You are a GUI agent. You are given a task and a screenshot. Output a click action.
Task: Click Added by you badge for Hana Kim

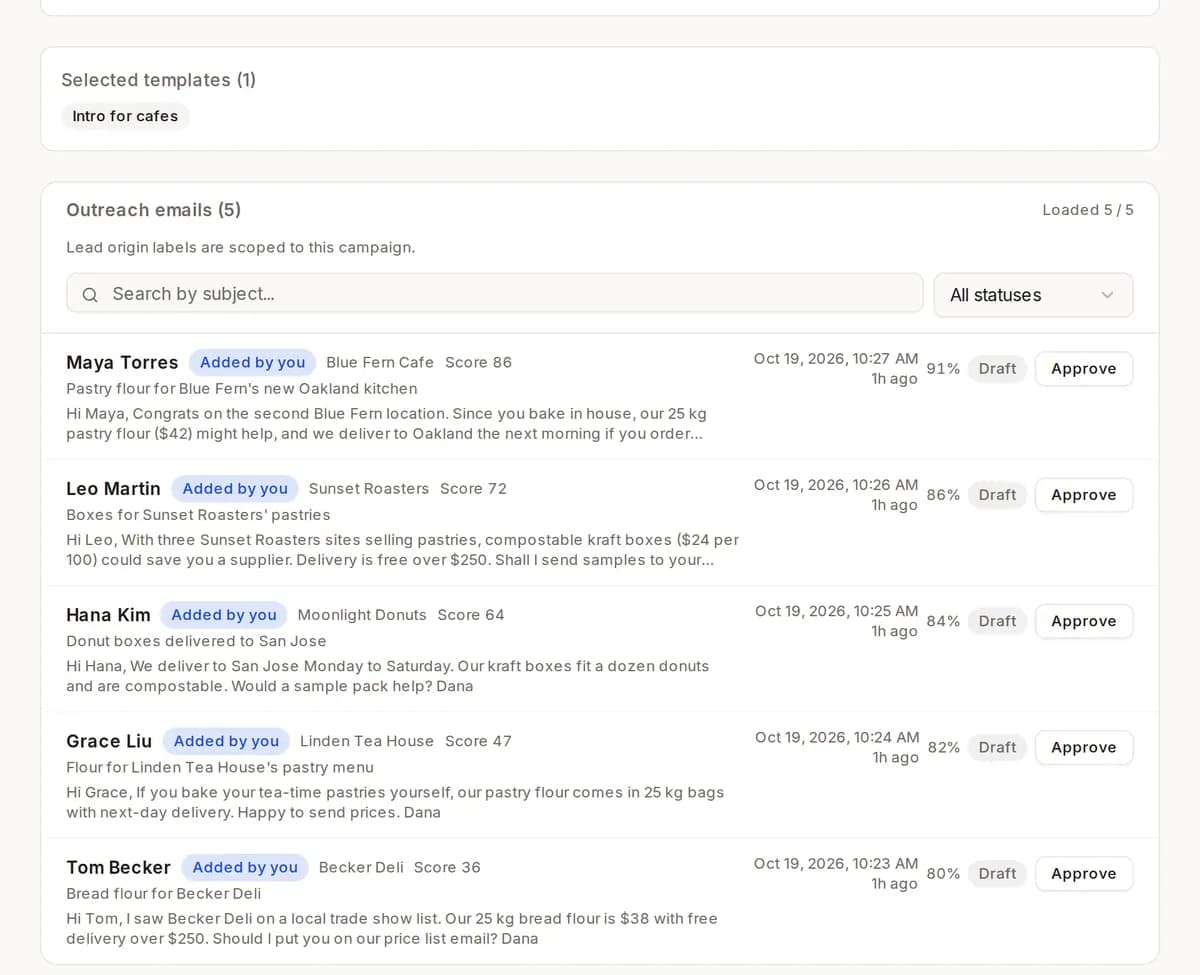224,614
